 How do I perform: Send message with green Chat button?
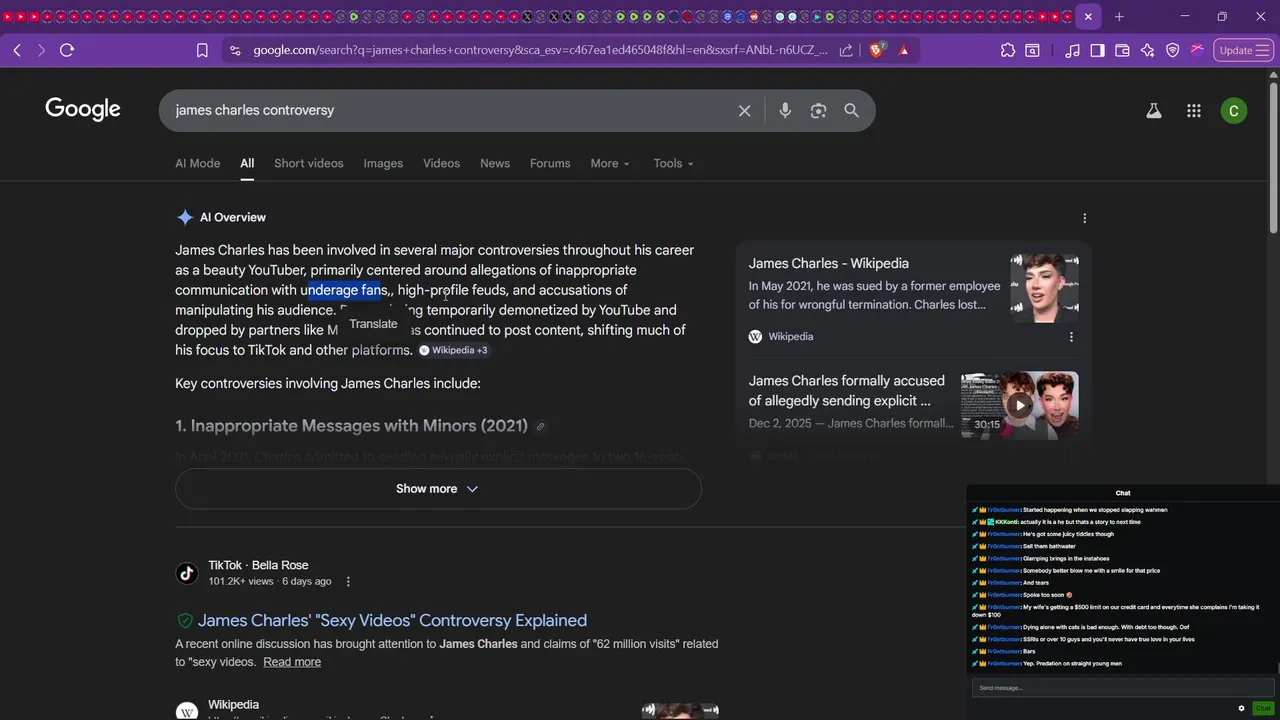pos(1263,708)
